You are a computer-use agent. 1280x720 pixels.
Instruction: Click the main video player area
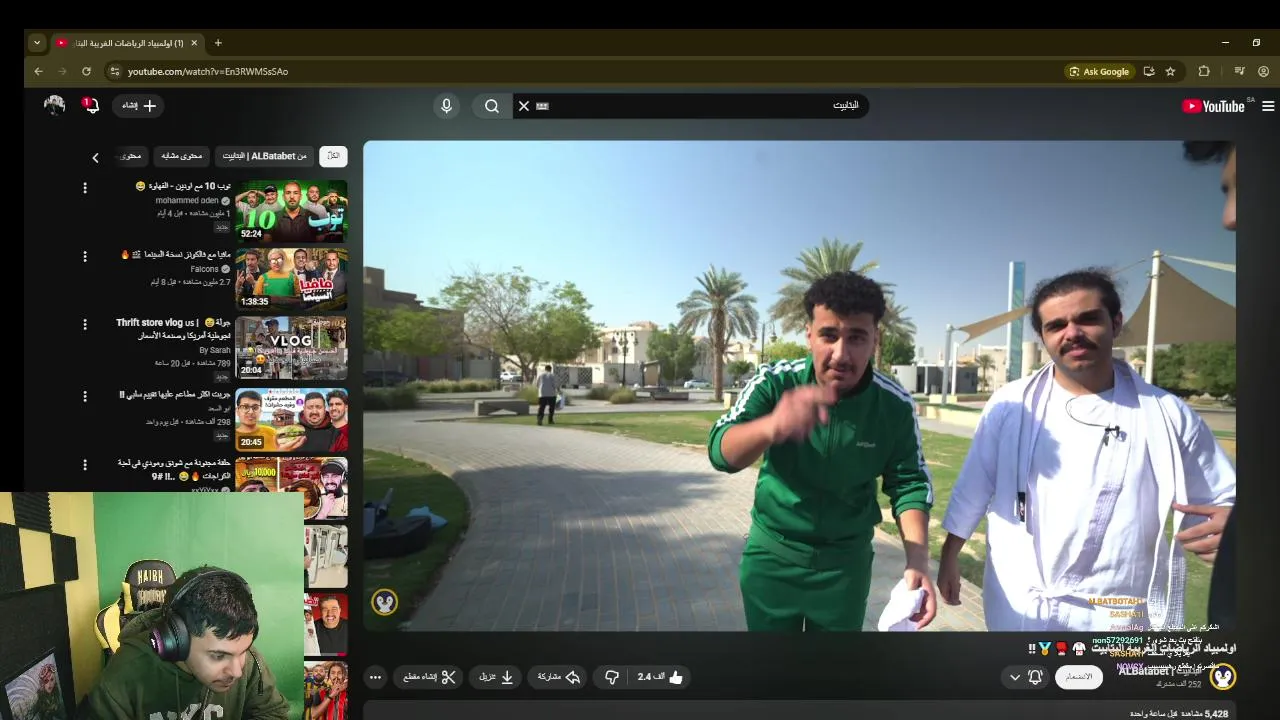click(x=799, y=385)
